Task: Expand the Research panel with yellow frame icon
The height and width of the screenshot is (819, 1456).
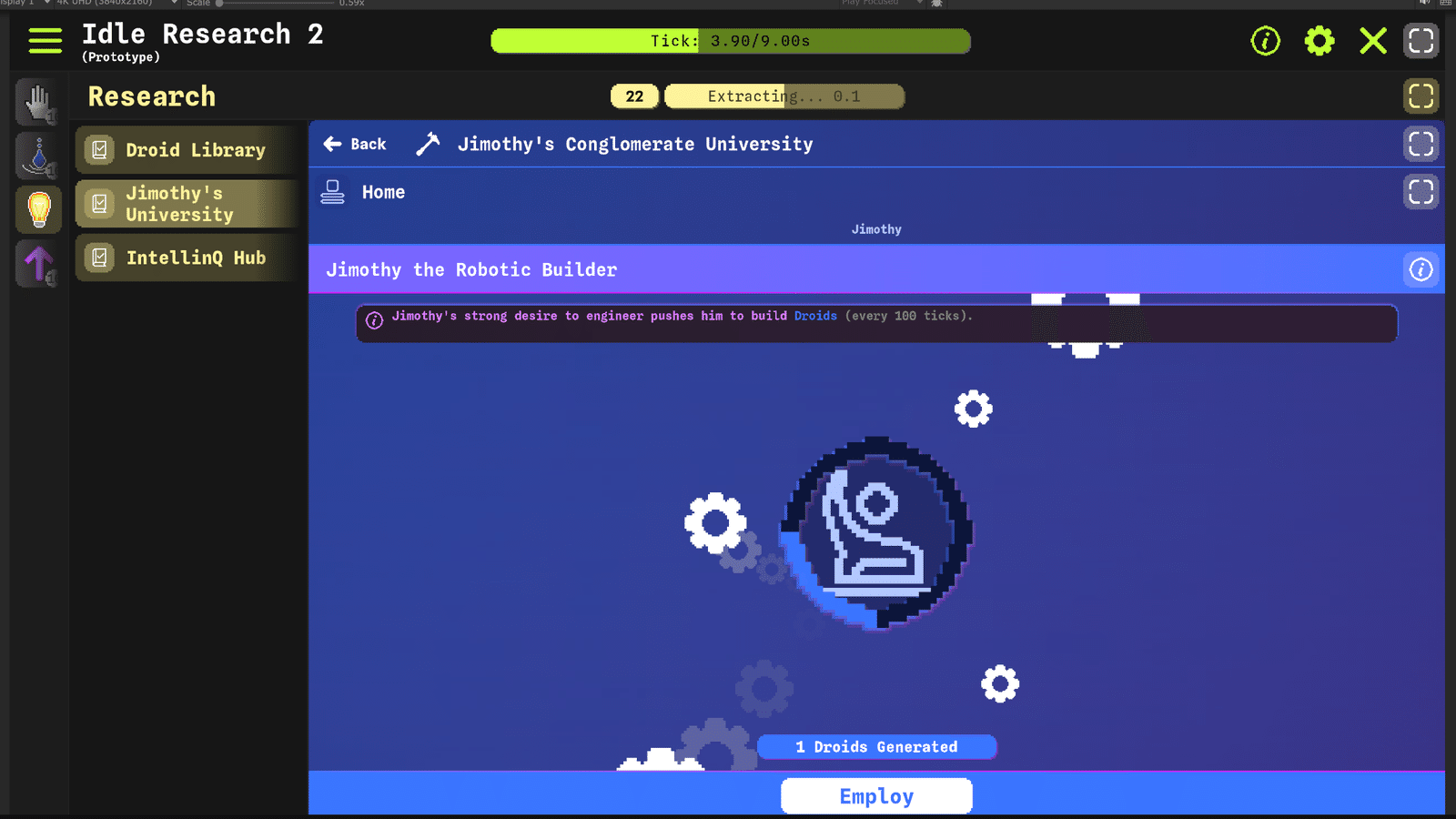Action: (x=1421, y=96)
